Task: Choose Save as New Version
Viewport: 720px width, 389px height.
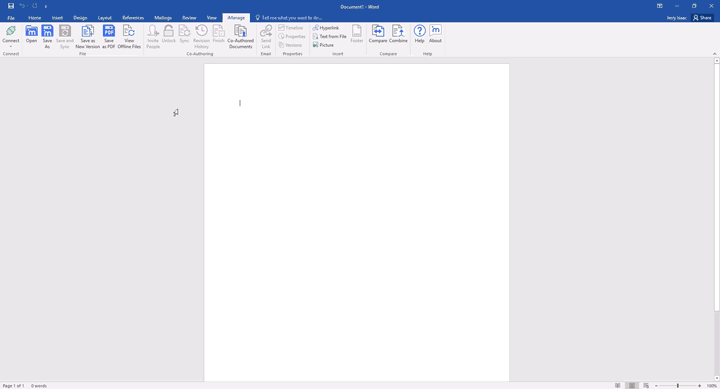Action: (87, 37)
